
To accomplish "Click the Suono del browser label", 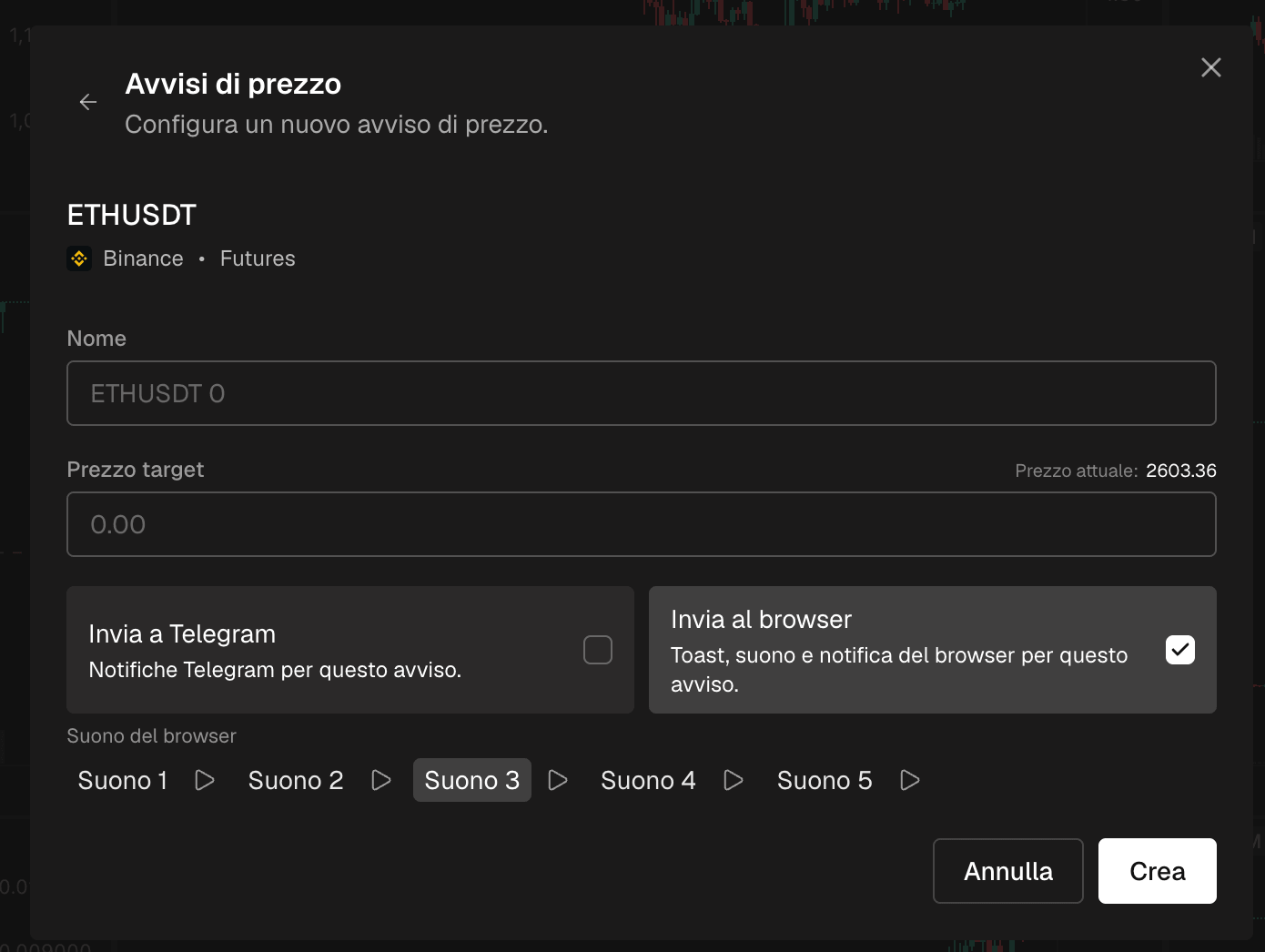I will (152, 735).
